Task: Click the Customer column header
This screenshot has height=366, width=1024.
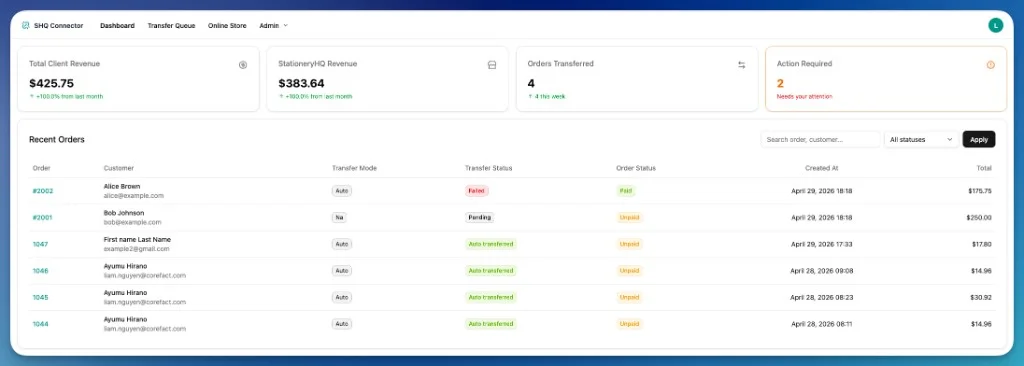Action: 118,168
